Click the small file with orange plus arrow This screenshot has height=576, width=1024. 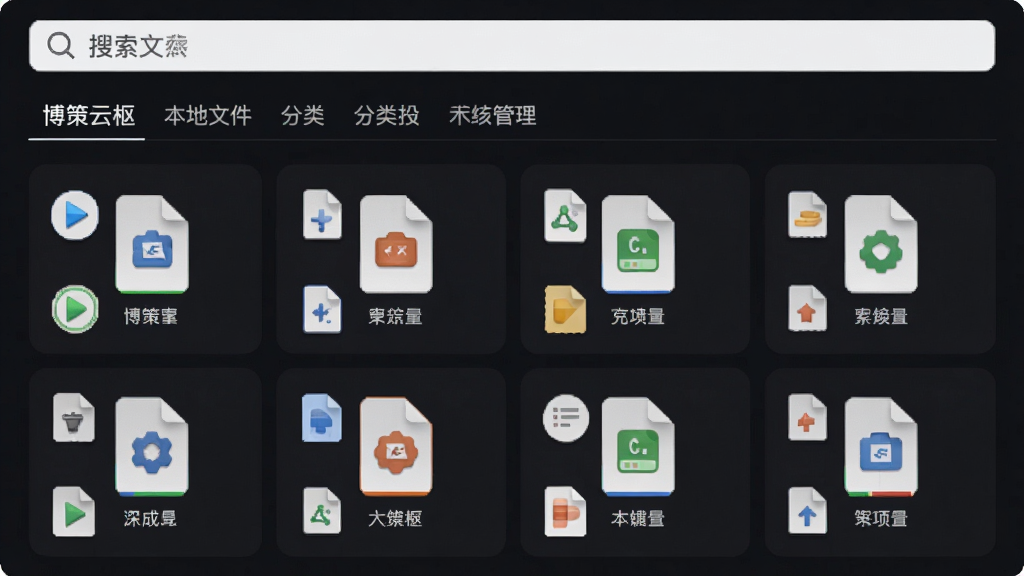click(x=807, y=417)
